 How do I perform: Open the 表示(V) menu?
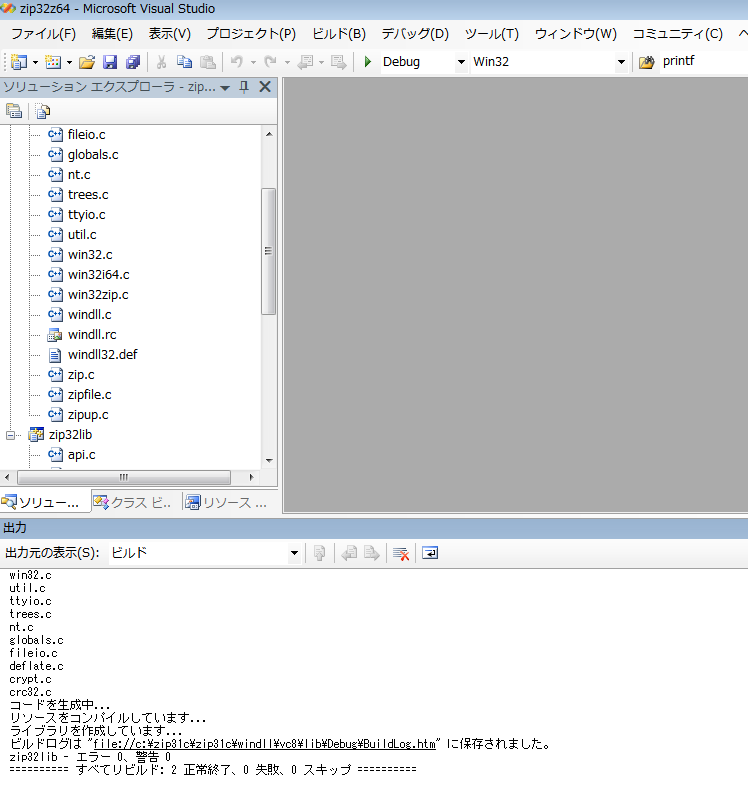tap(169, 34)
